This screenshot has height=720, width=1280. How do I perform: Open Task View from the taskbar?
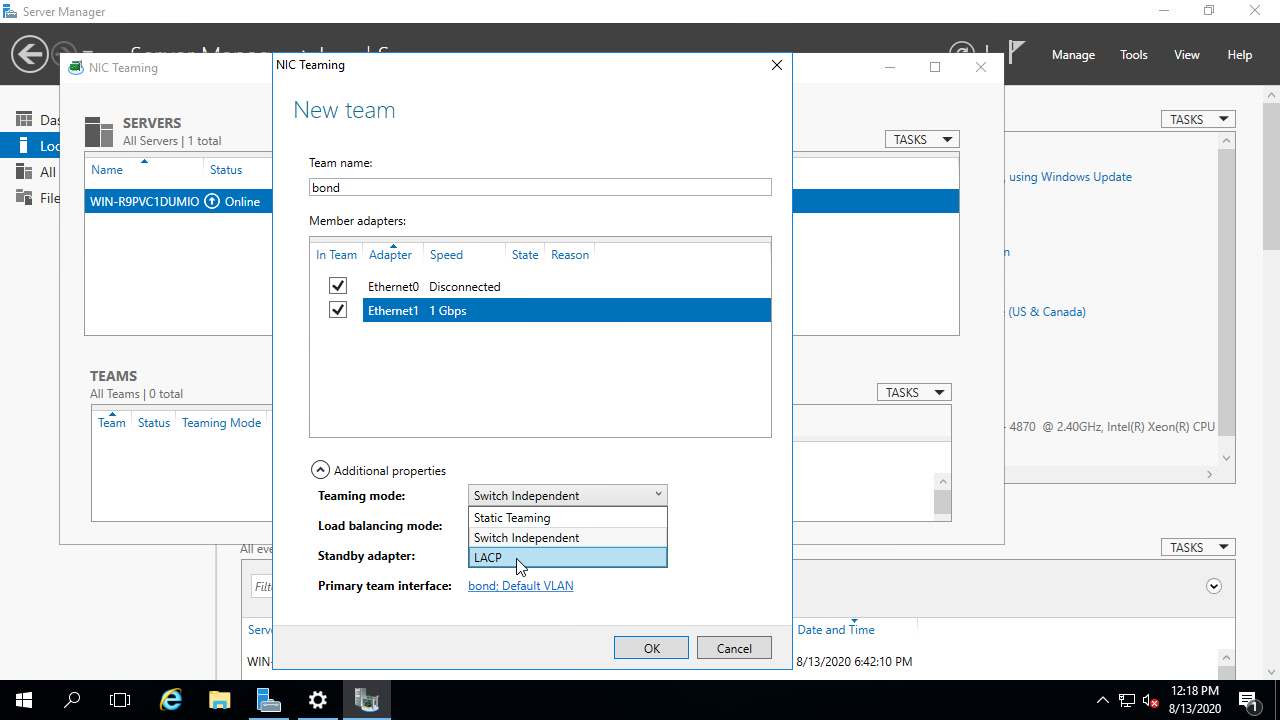(x=120, y=700)
